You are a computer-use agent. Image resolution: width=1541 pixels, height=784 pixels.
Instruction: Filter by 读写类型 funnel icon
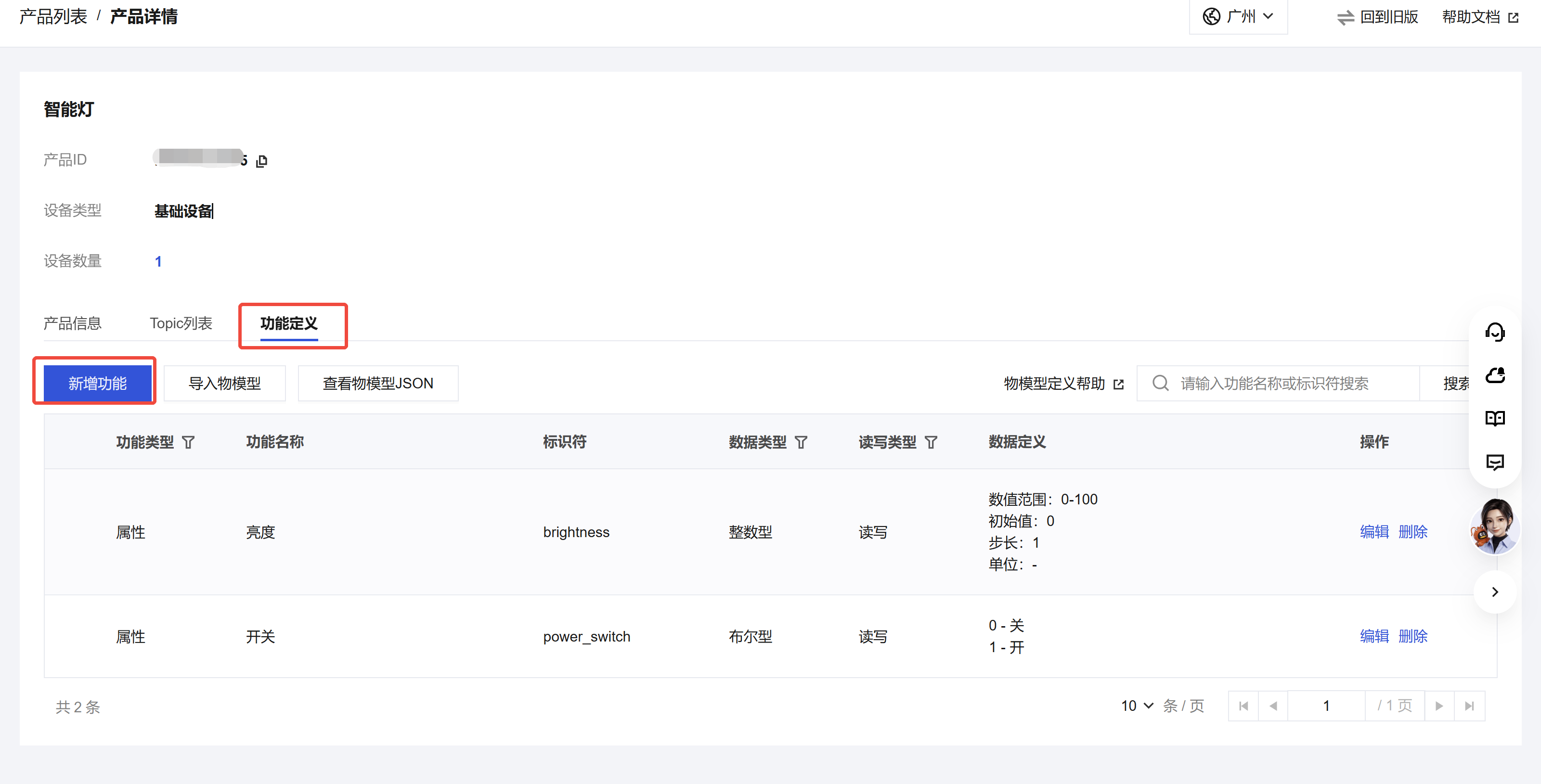[x=931, y=442]
